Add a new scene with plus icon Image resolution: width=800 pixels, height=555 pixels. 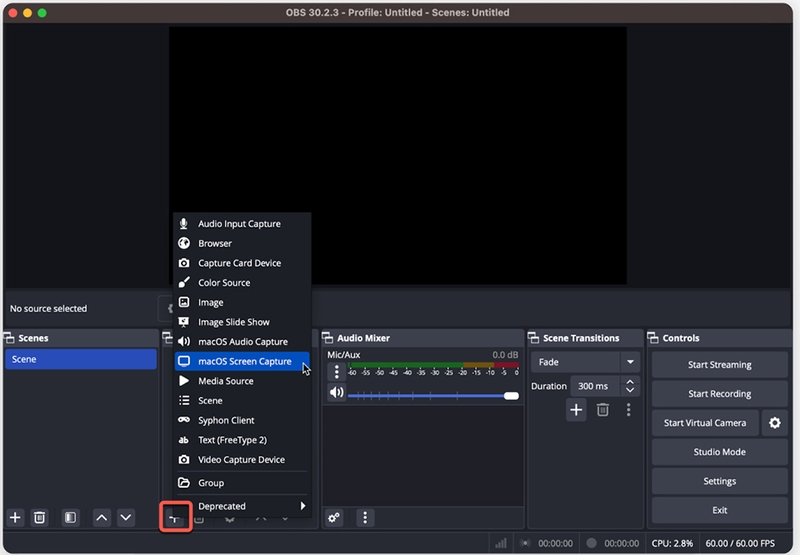click(15, 518)
